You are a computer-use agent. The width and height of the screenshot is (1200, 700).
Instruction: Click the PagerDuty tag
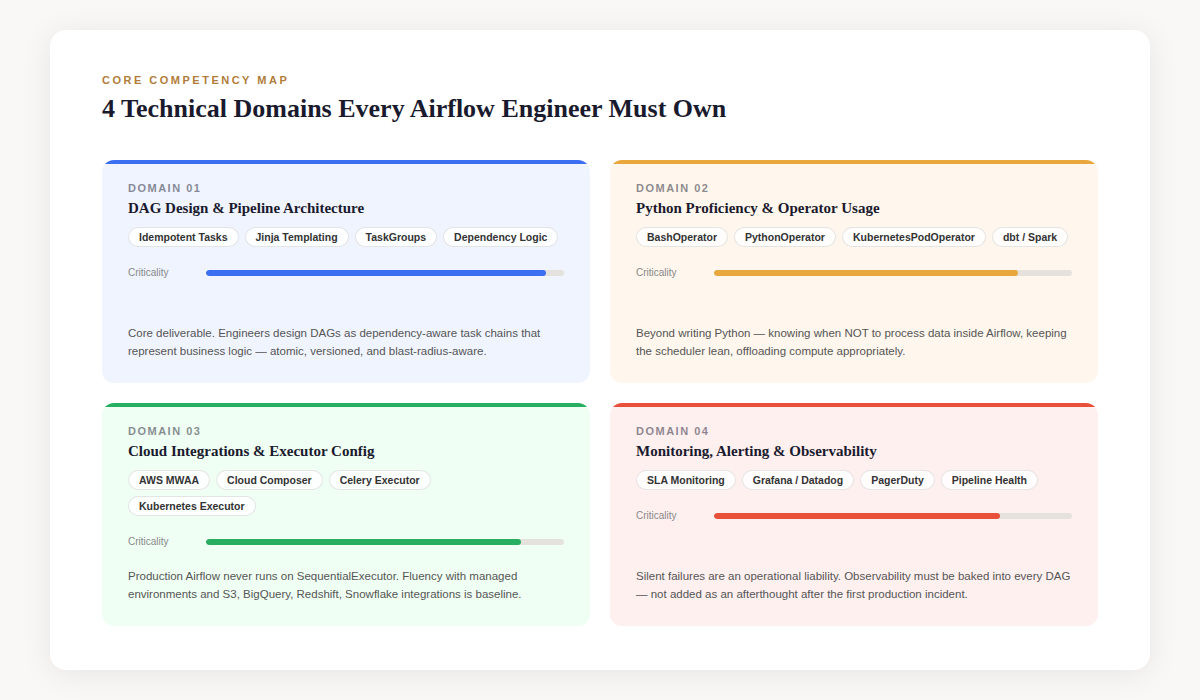[x=897, y=480]
